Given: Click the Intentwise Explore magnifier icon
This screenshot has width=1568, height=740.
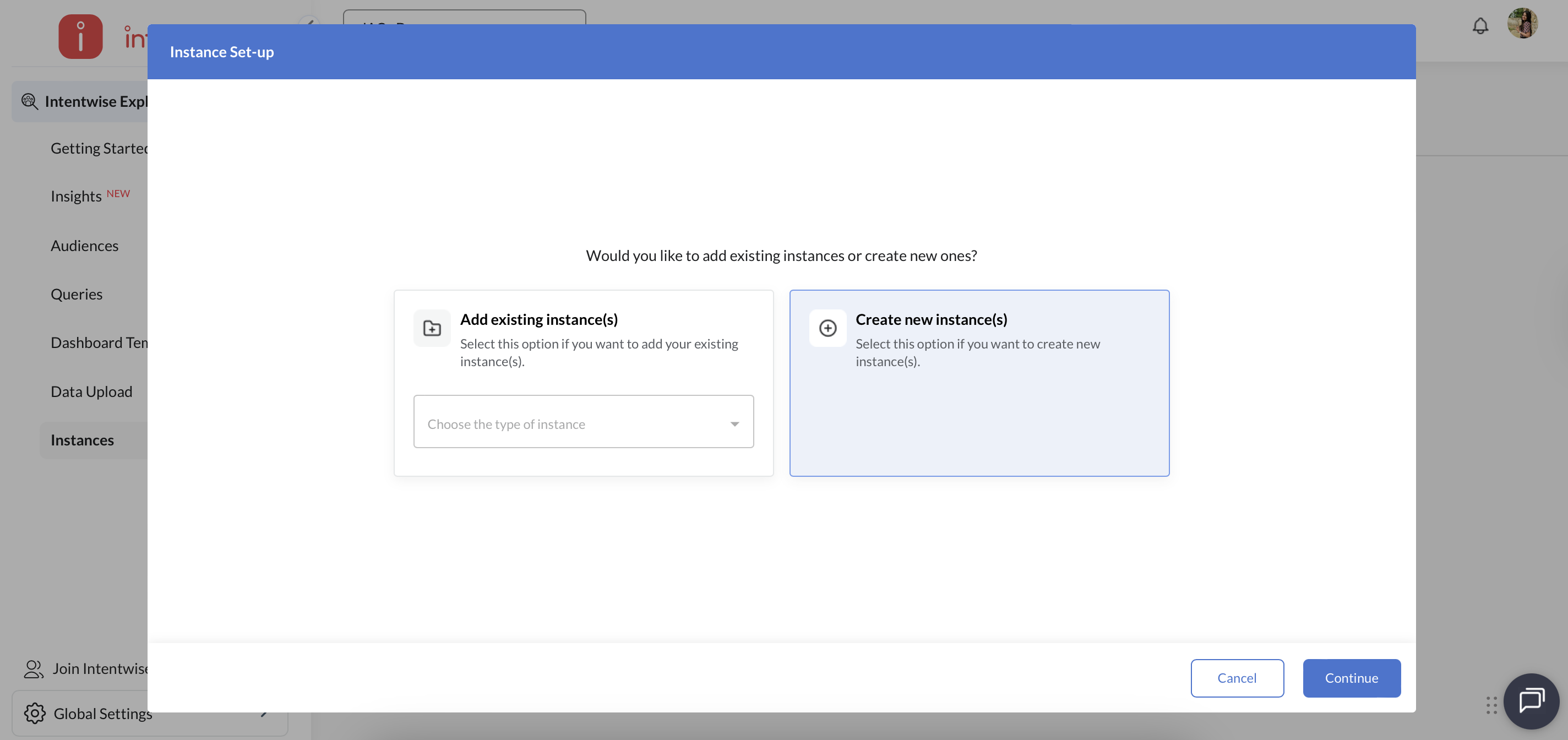Looking at the screenshot, I should click(x=29, y=101).
